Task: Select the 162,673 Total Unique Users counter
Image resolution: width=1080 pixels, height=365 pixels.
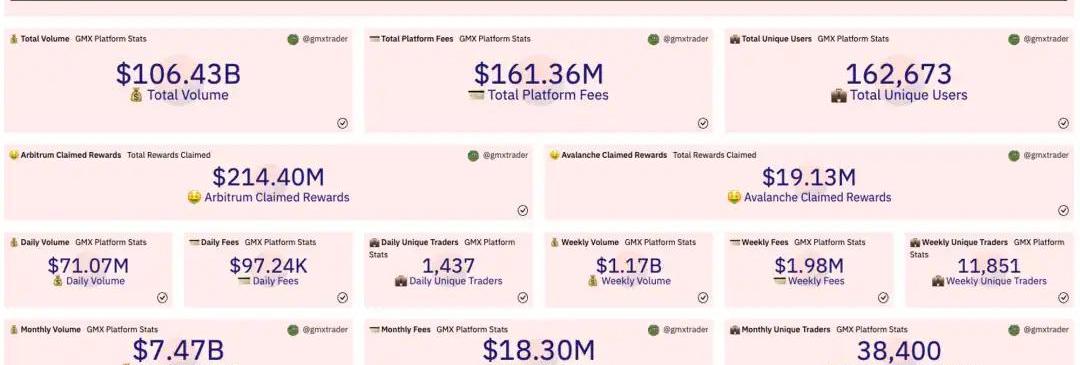Action: pos(899,74)
